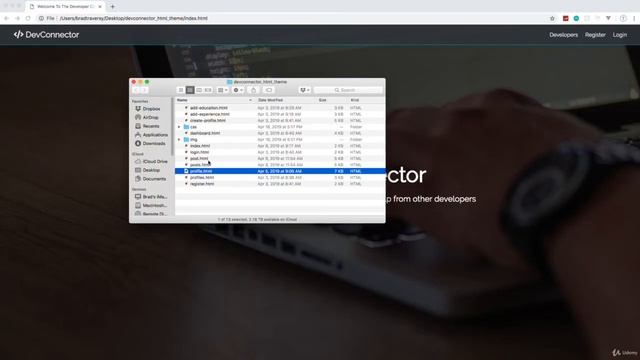Open iCloud Drive in Finder sidebar
Screen dimensions: 640x360
tap(151, 162)
